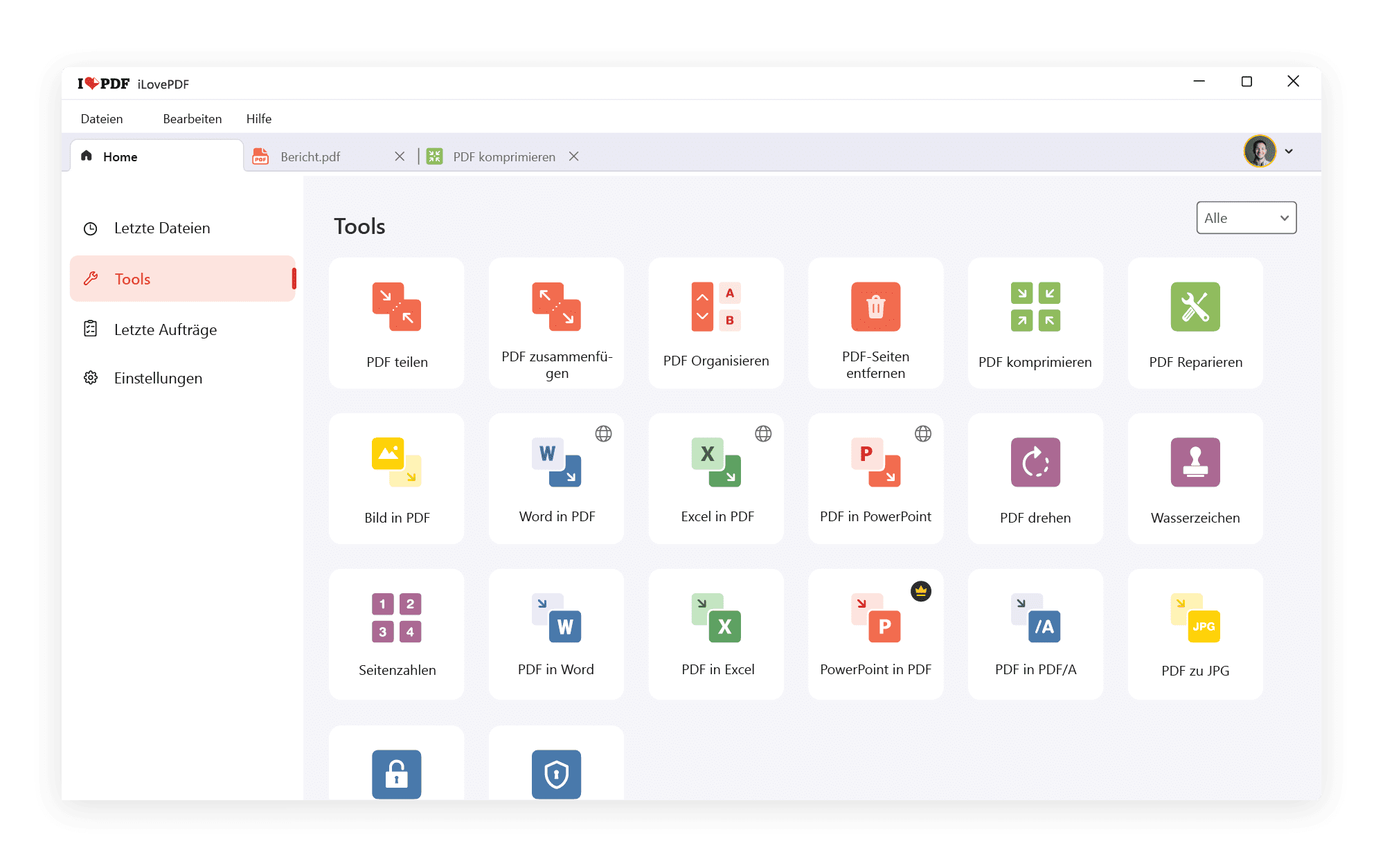Viewport: 1385px width, 868px height.
Task: Open the Alle filter dropdown
Action: click(1245, 218)
